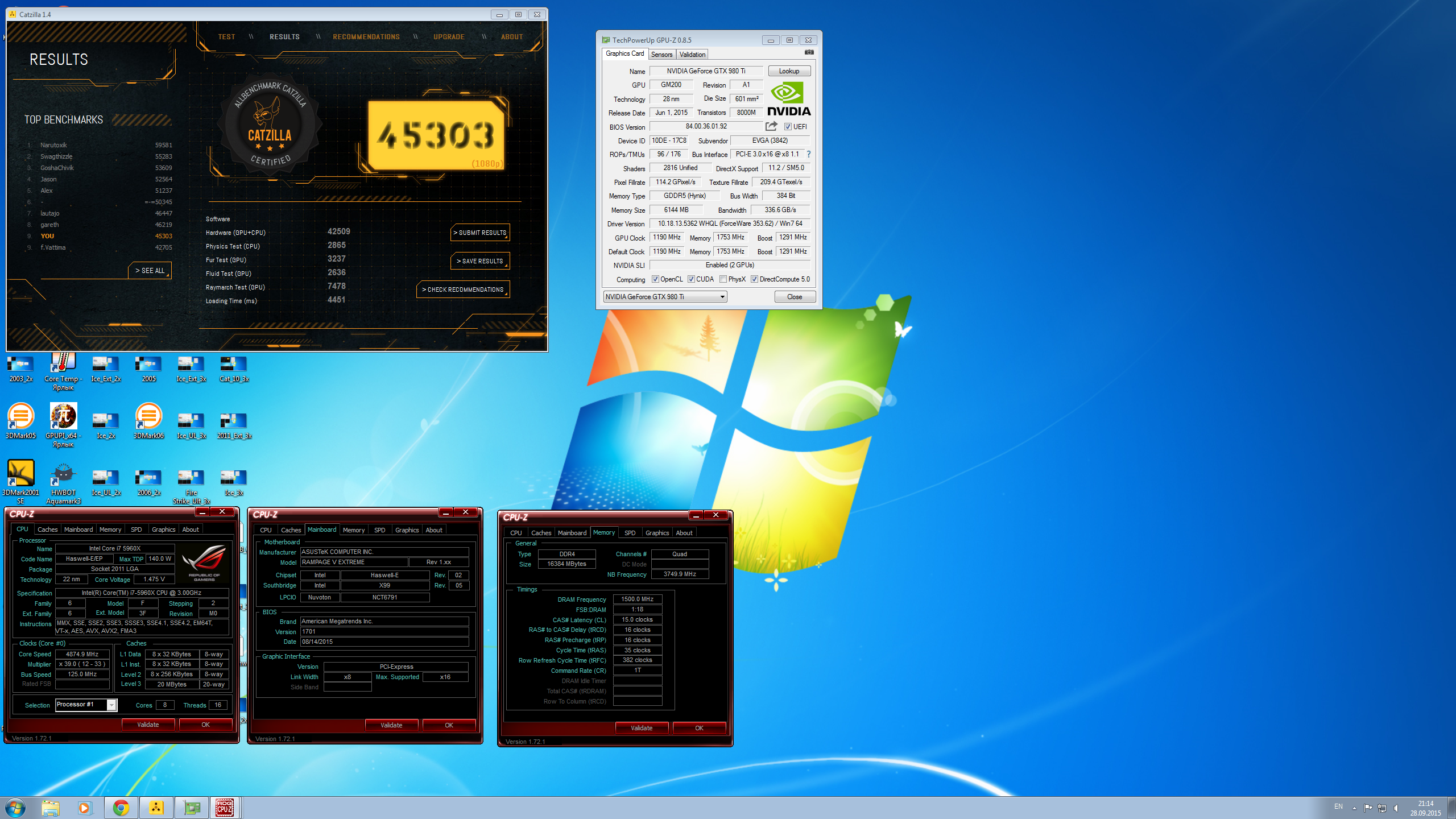Select the YOU 45303 leaderboard row
The height and width of the screenshot is (819, 1456).
tap(100, 236)
